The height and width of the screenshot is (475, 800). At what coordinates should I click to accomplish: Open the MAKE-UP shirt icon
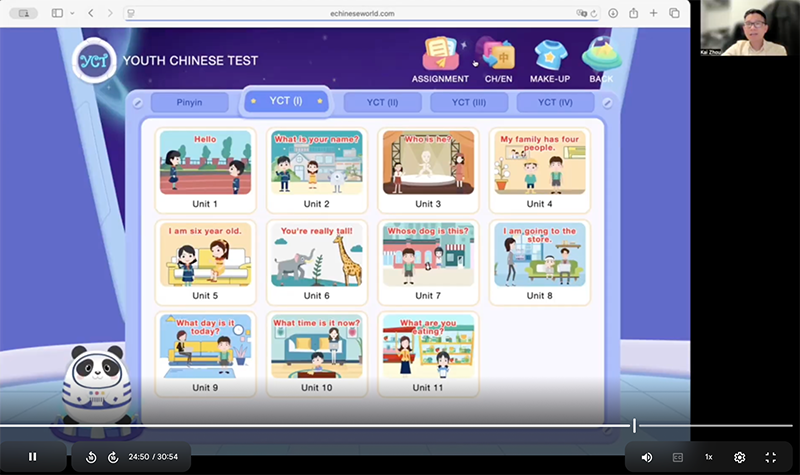[x=549, y=58]
